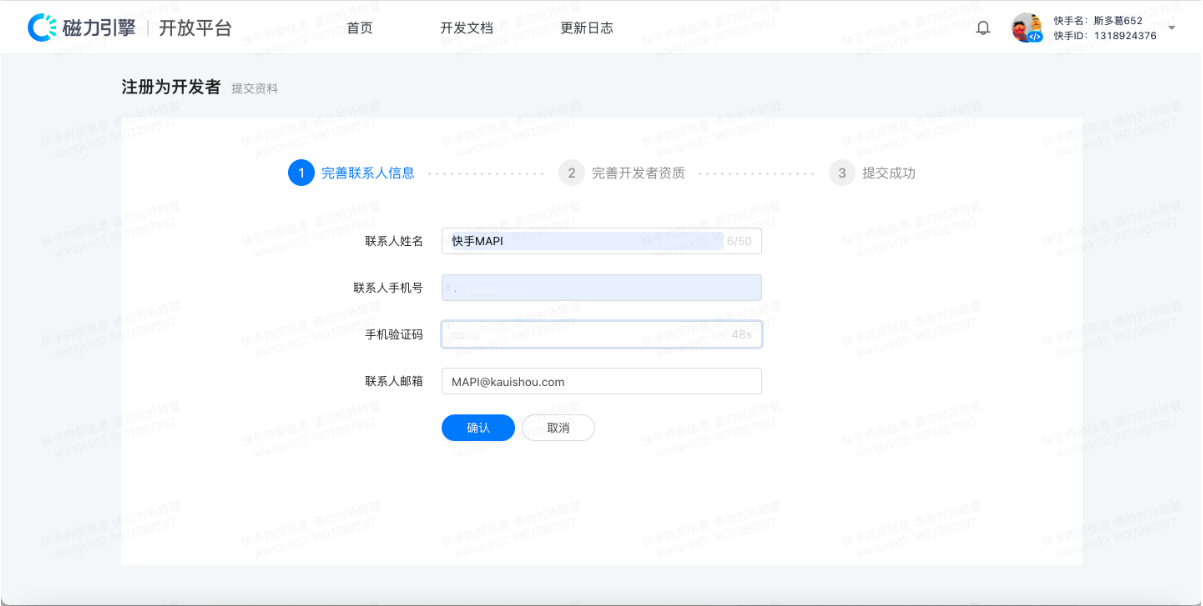Image resolution: width=1203 pixels, height=606 pixels.
Task: Click the 联系人邮箱 email input field
Action: (600, 381)
